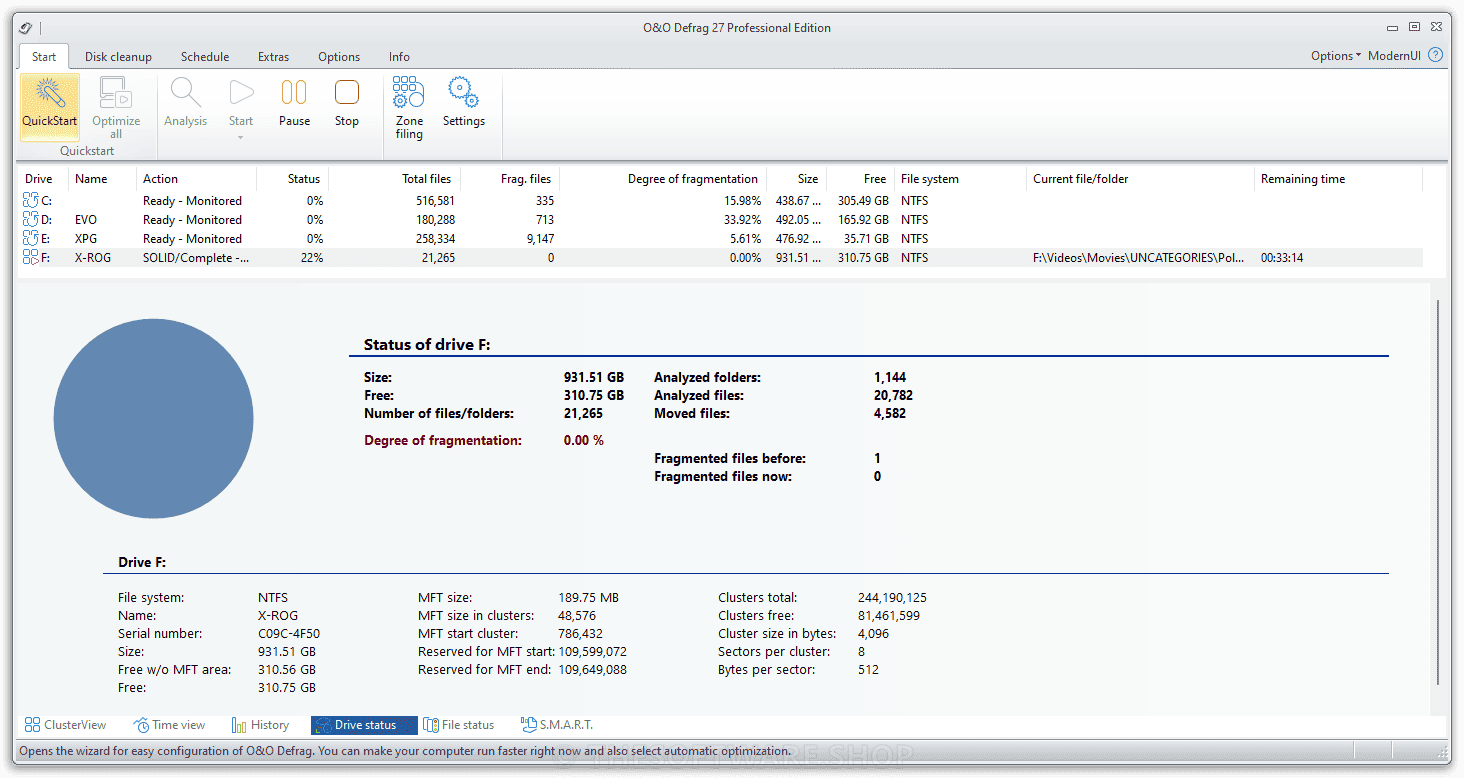Viewport: 1464px width, 778px height.
Task: Click the Optimize all icon
Action: click(x=116, y=93)
